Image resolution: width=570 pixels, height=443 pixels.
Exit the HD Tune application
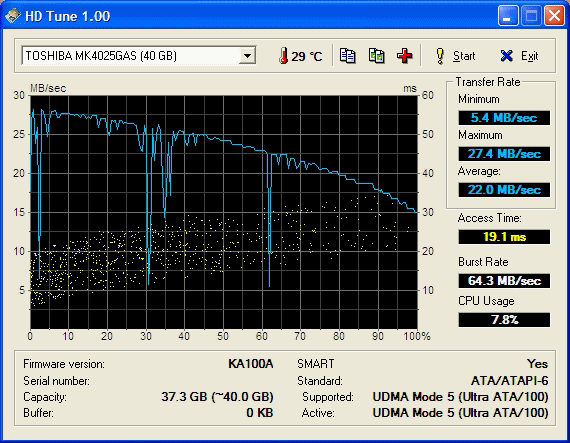pos(519,56)
